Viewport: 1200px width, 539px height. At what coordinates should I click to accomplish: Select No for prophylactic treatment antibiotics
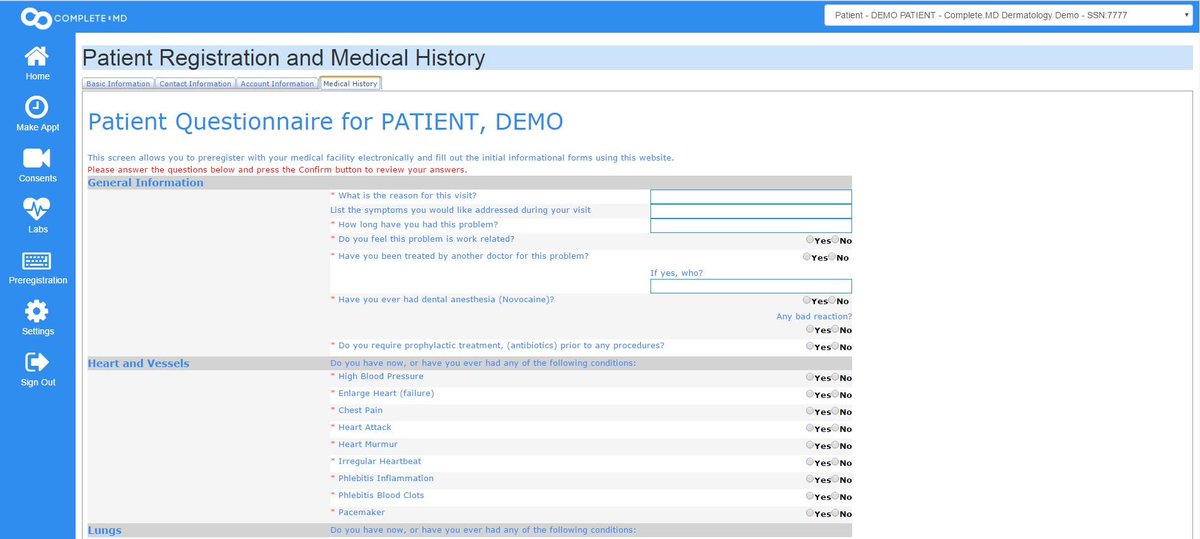pos(835,346)
